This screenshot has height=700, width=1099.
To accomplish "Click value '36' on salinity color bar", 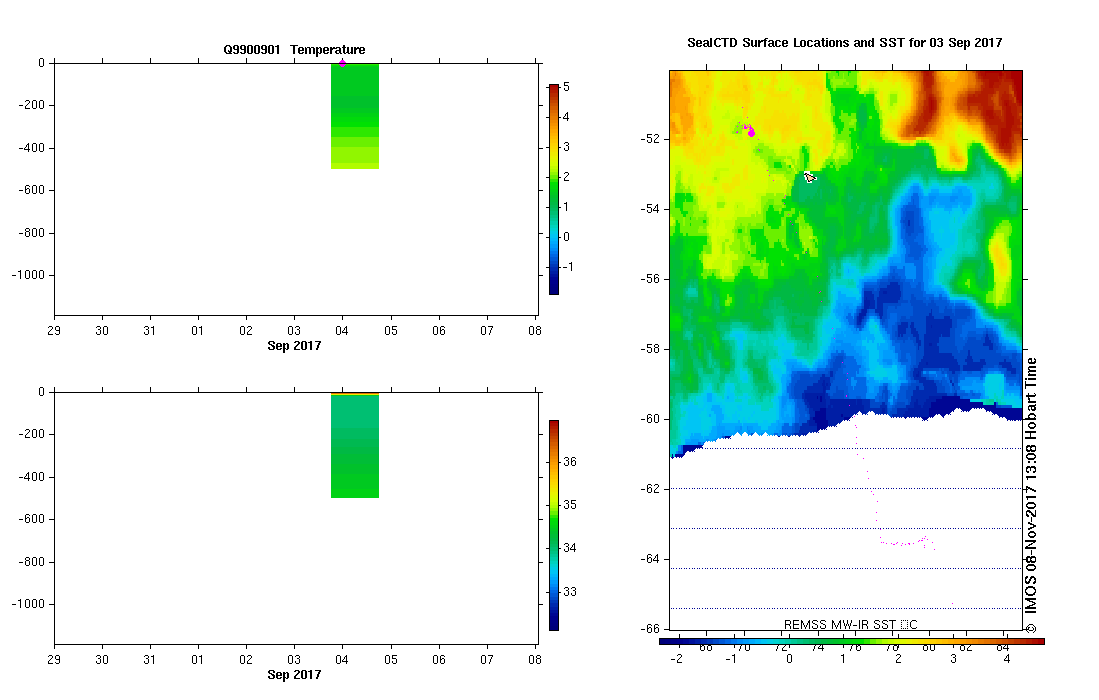I will click(570, 462).
